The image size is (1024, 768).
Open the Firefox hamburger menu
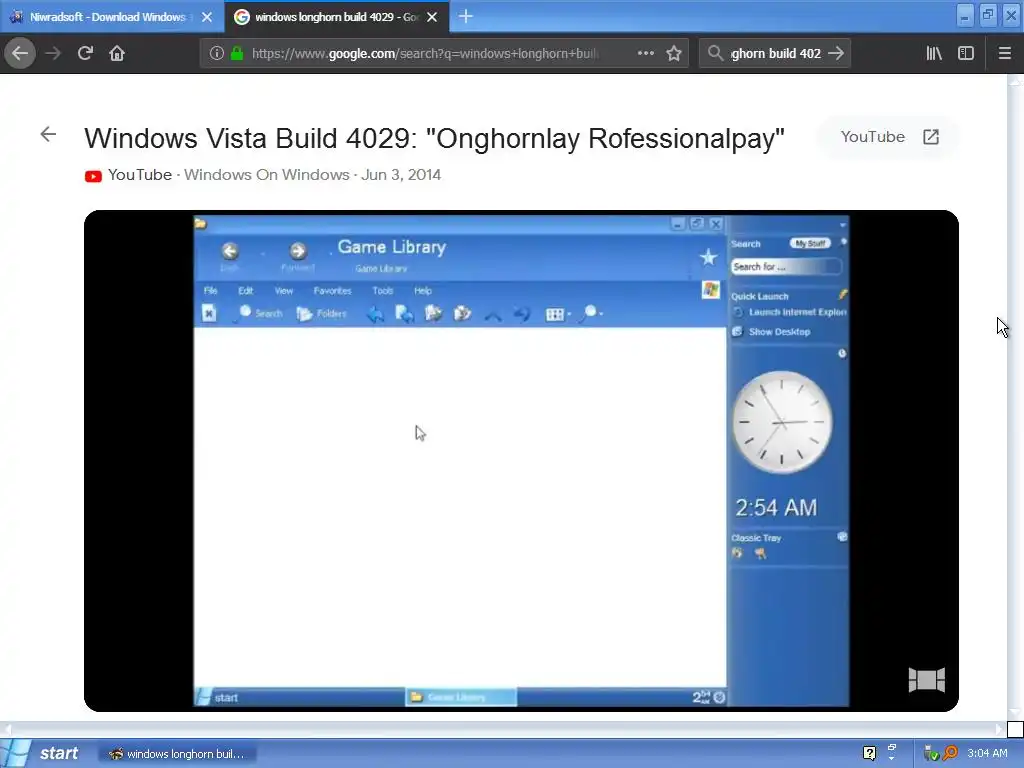(1005, 53)
